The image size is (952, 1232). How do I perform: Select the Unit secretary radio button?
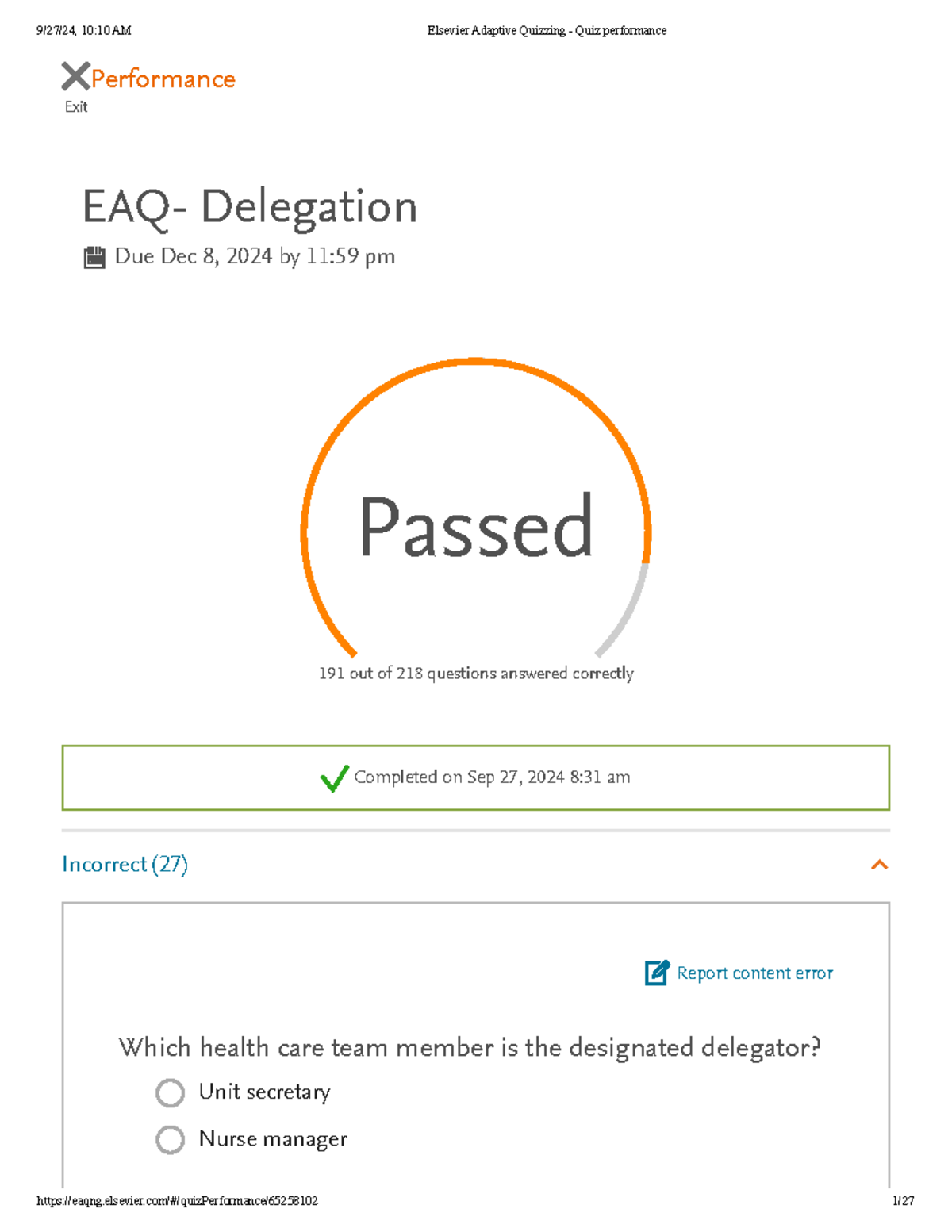point(170,1092)
